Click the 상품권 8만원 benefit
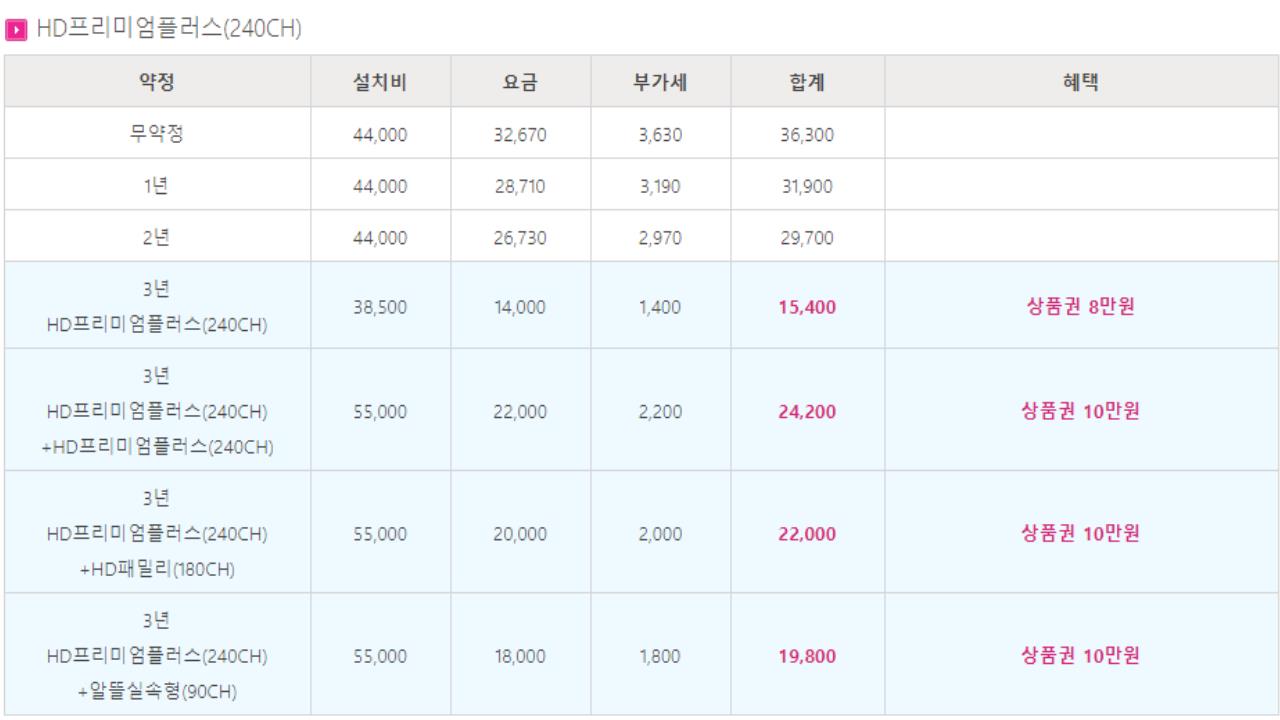 click(x=1080, y=308)
